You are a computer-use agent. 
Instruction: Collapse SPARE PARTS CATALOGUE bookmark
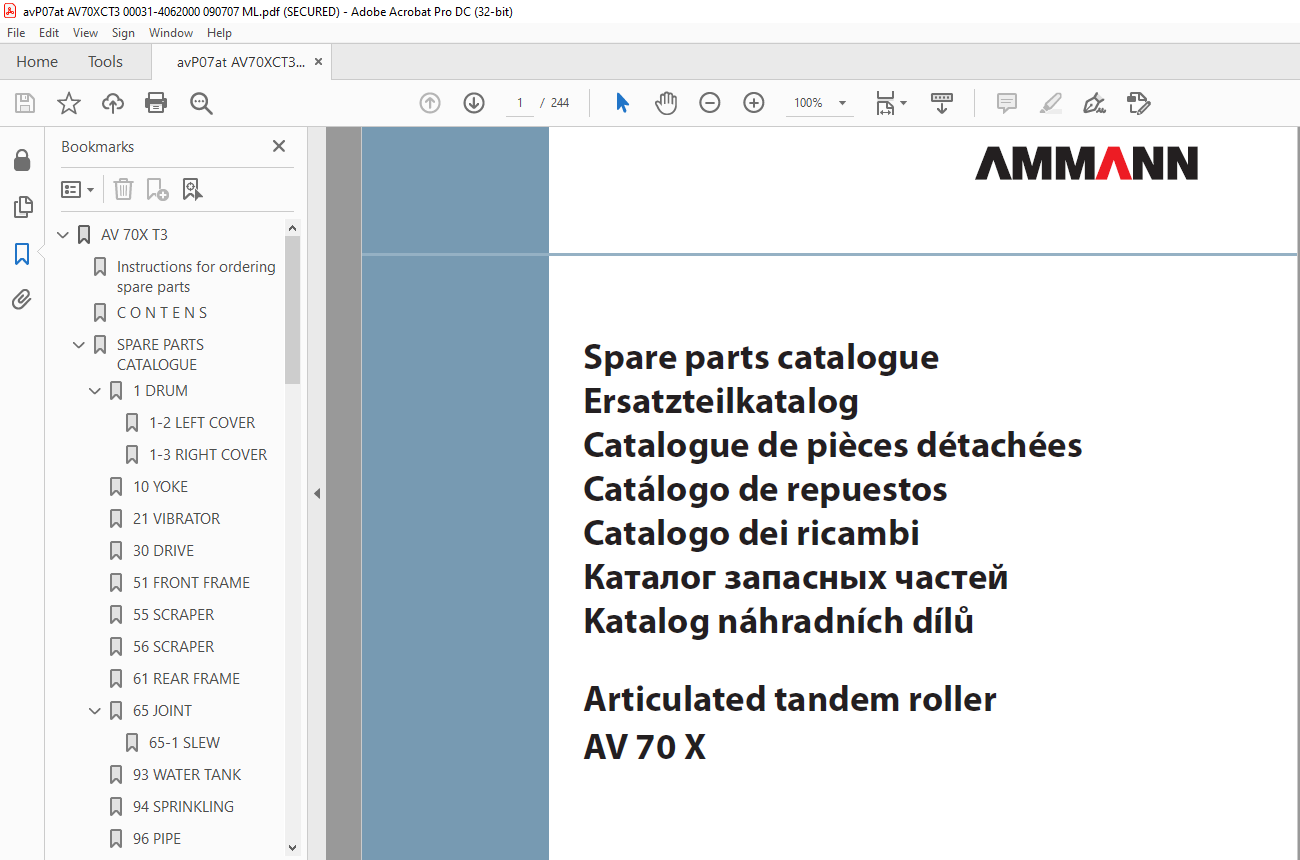point(80,345)
